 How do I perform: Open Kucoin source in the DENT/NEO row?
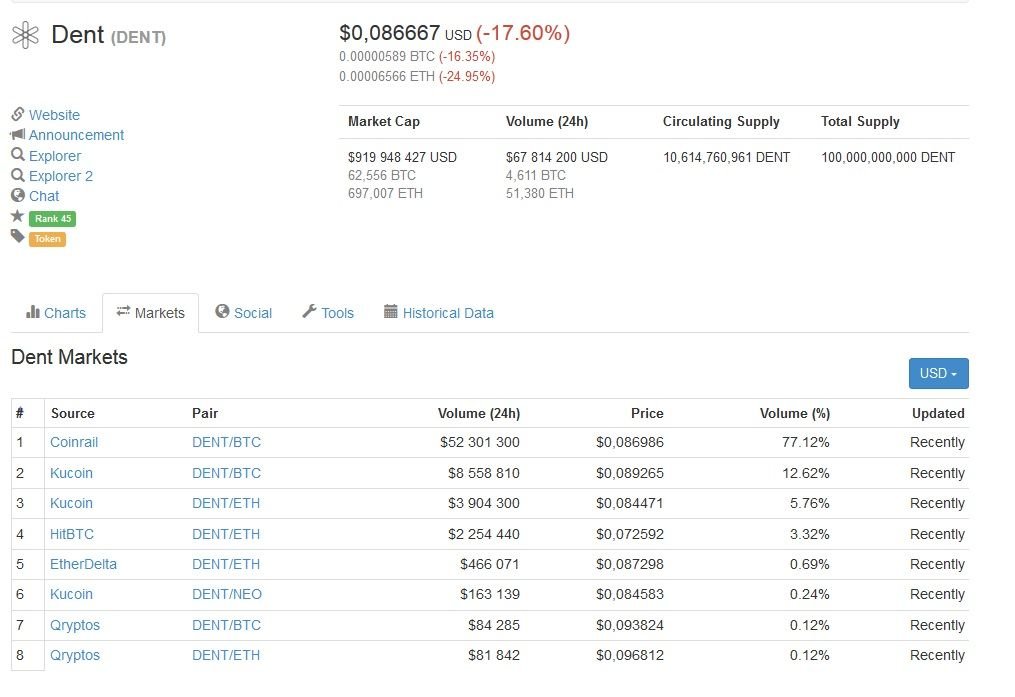pos(71,594)
